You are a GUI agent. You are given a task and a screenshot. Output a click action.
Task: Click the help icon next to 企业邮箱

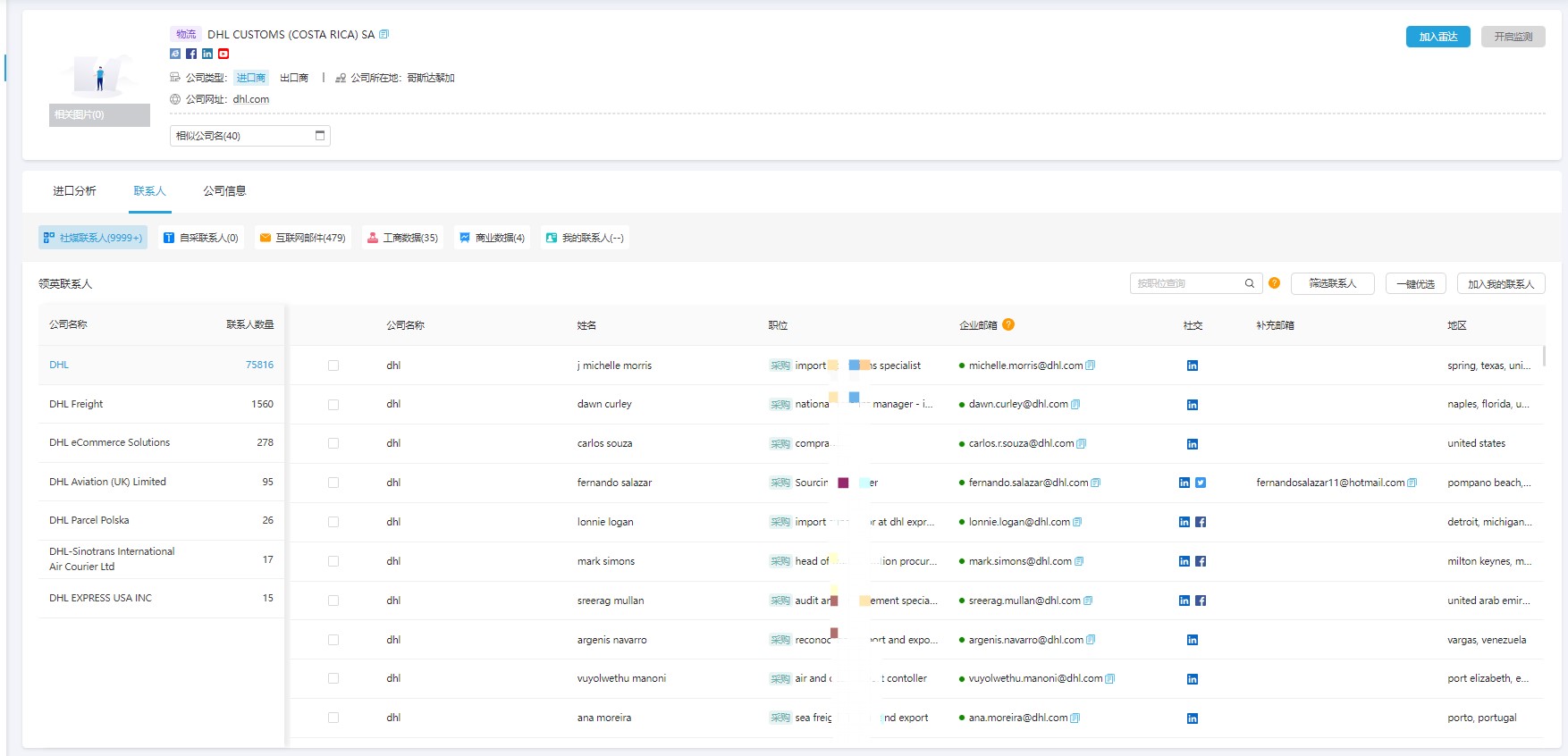[1008, 324]
